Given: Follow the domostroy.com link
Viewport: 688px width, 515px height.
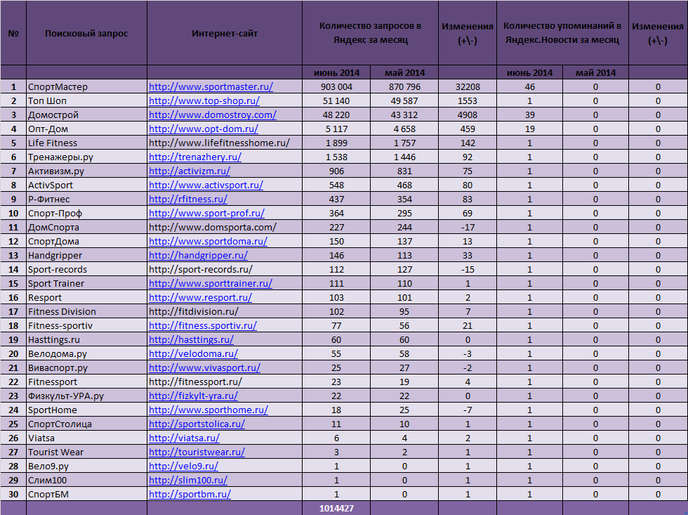Looking at the screenshot, I should point(212,115).
